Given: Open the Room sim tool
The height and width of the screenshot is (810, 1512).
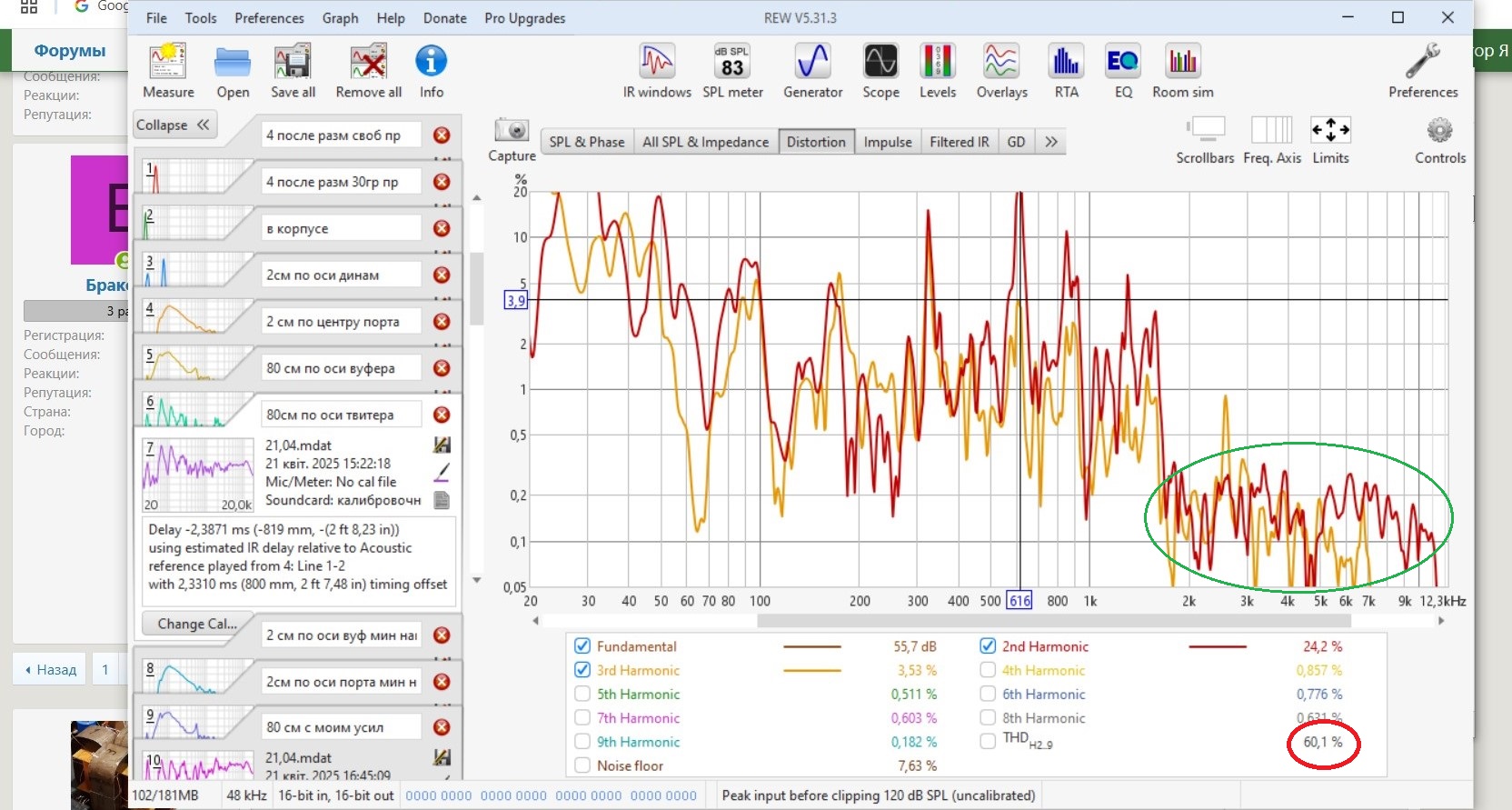Looking at the screenshot, I should [x=1182, y=62].
